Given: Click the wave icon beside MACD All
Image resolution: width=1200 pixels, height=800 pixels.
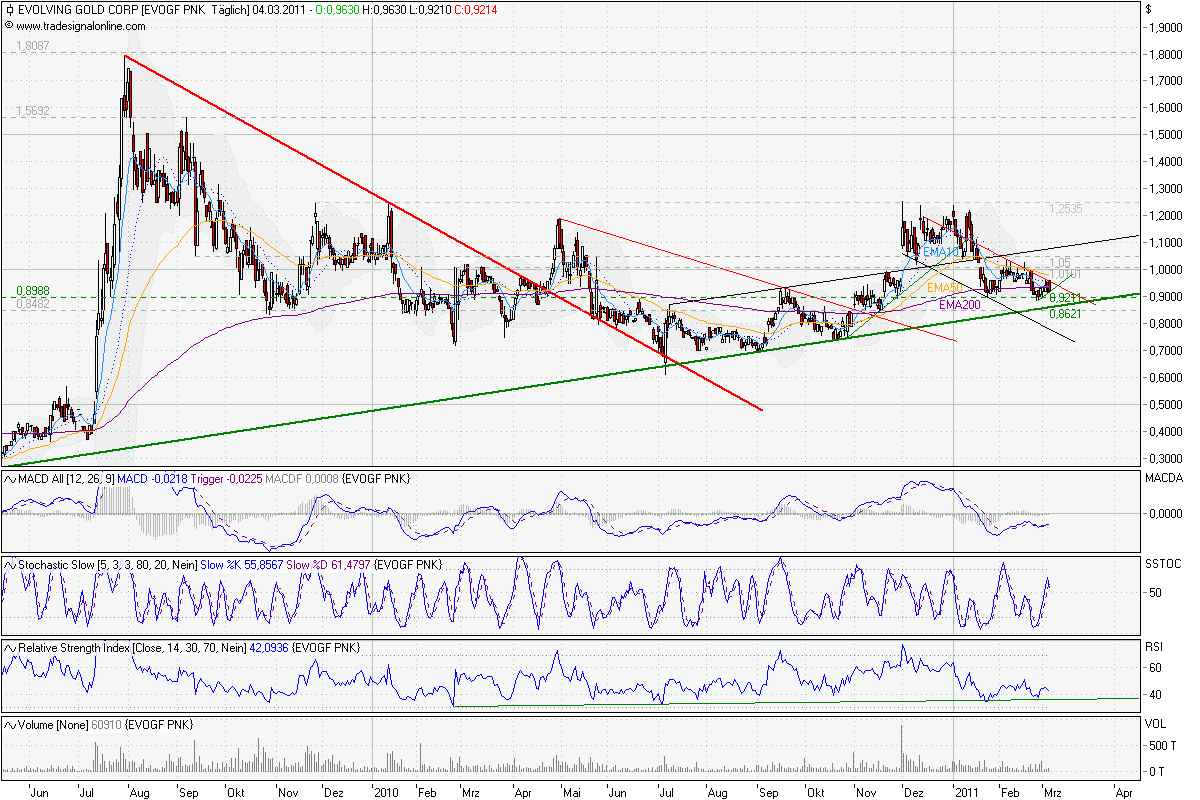Looking at the screenshot, I should [10, 481].
